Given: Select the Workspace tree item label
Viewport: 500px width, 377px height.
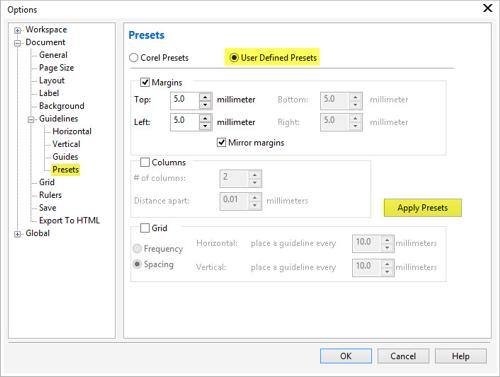Looking at the screenshot, I should pyautogui.click(x=46, y=29).
